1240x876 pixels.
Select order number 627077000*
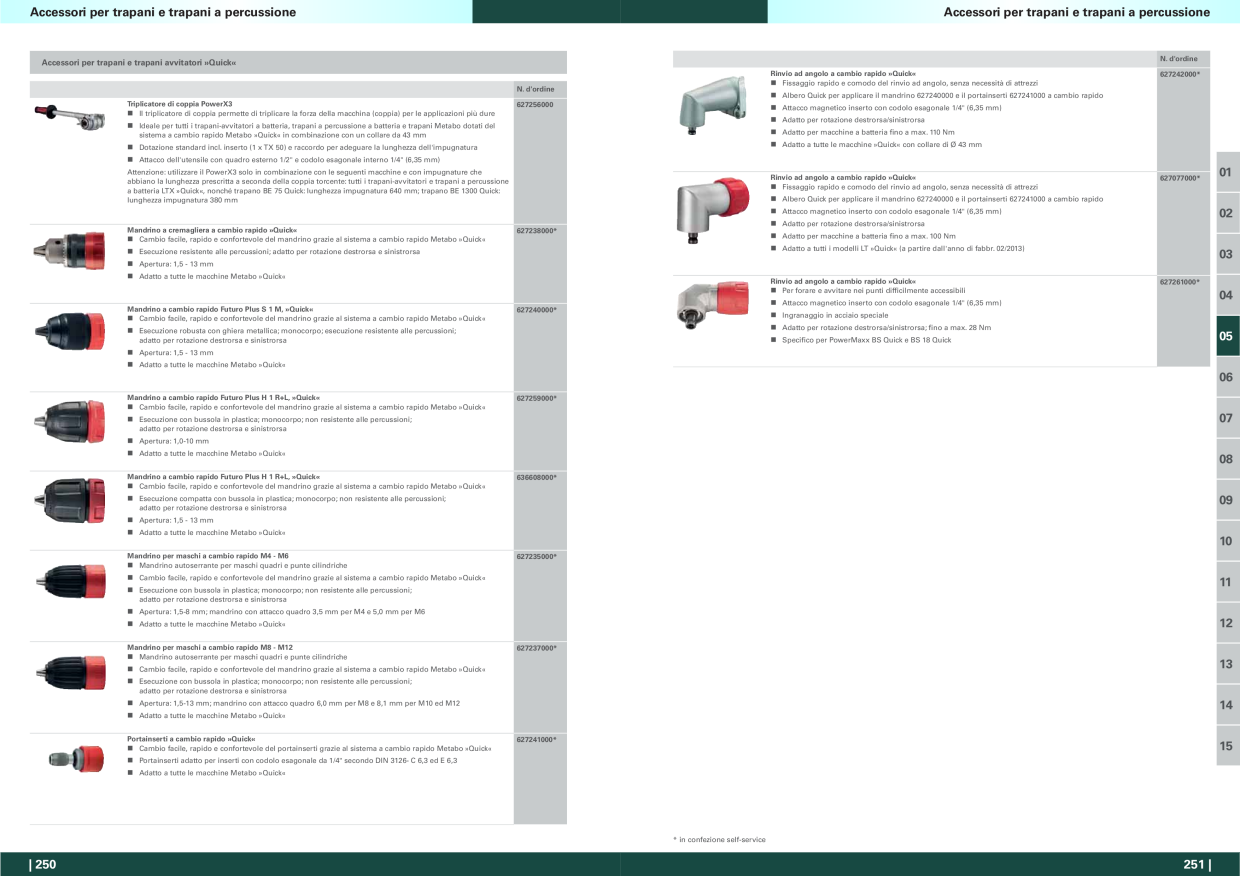[x=1180, y=177]
